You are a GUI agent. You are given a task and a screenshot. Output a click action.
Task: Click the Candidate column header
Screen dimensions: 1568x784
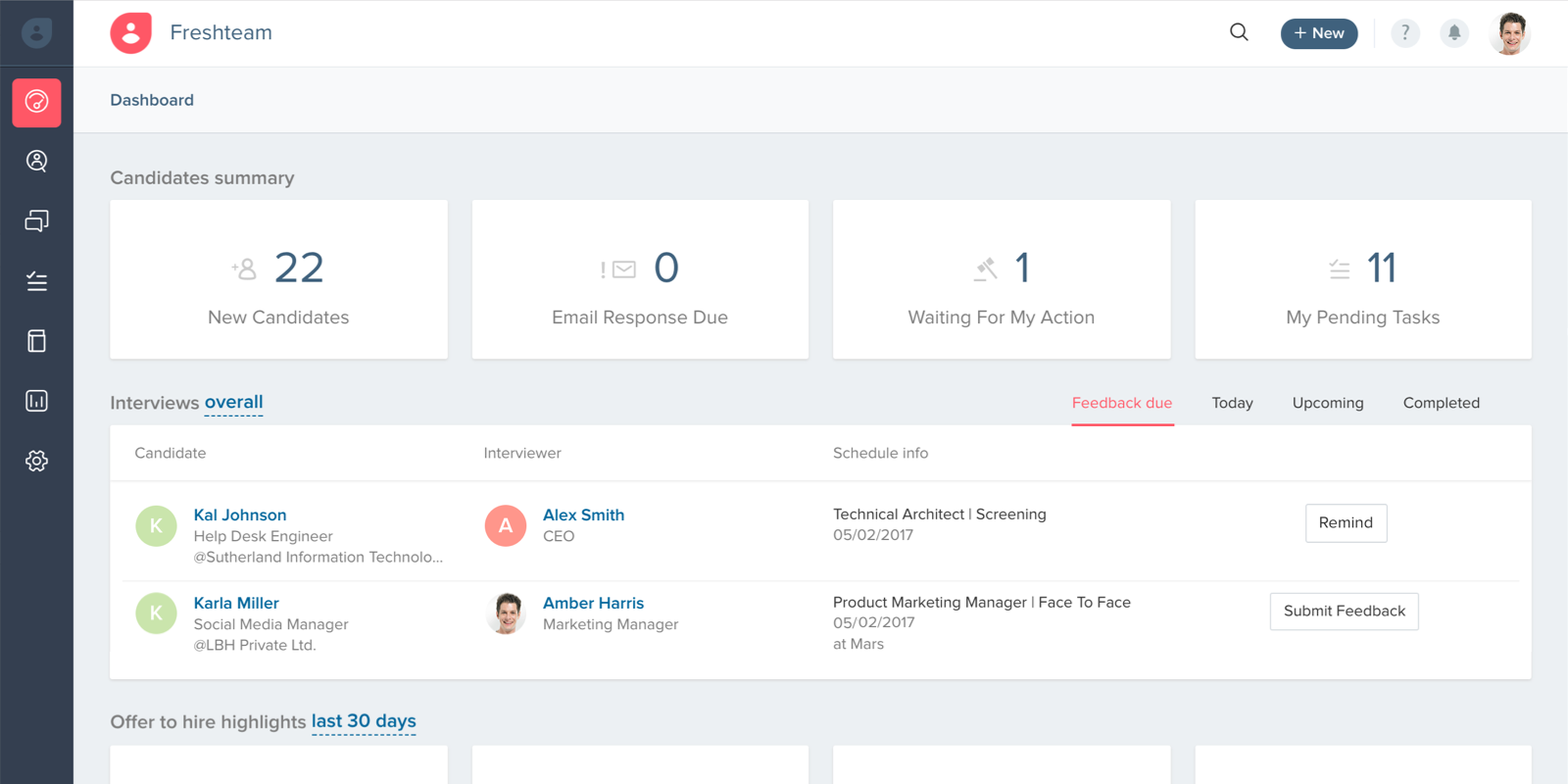click(171, 454)
